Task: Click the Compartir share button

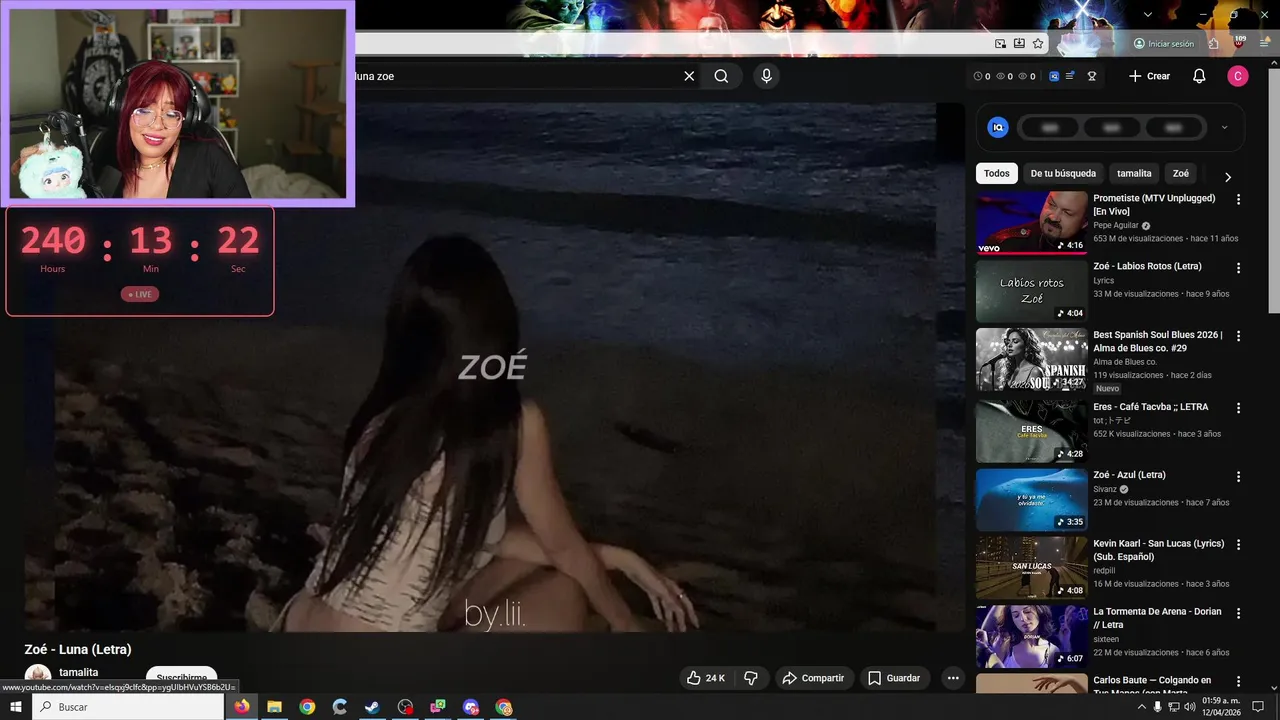Action: [813, 678]
